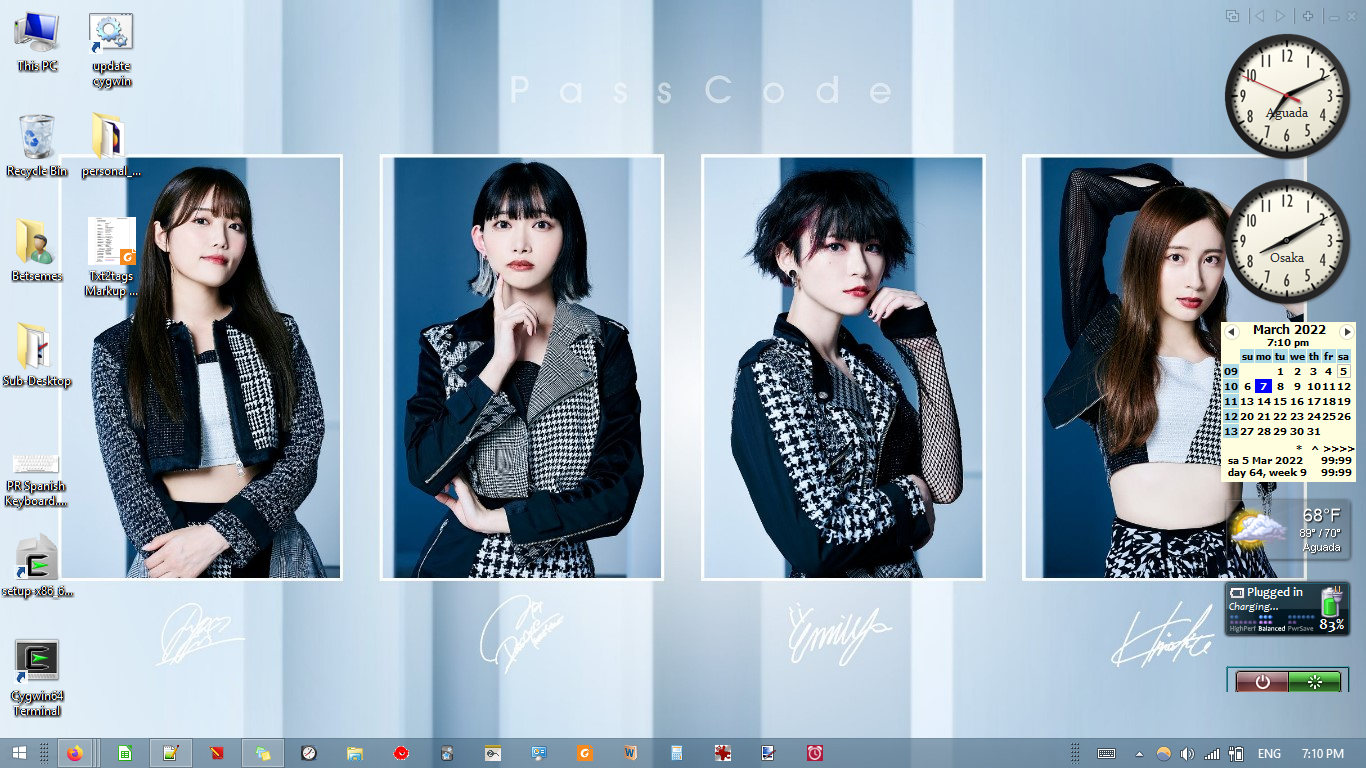1366x768 pixels.
Task: Go to next month in calendar gadget
Action: 1347,331
